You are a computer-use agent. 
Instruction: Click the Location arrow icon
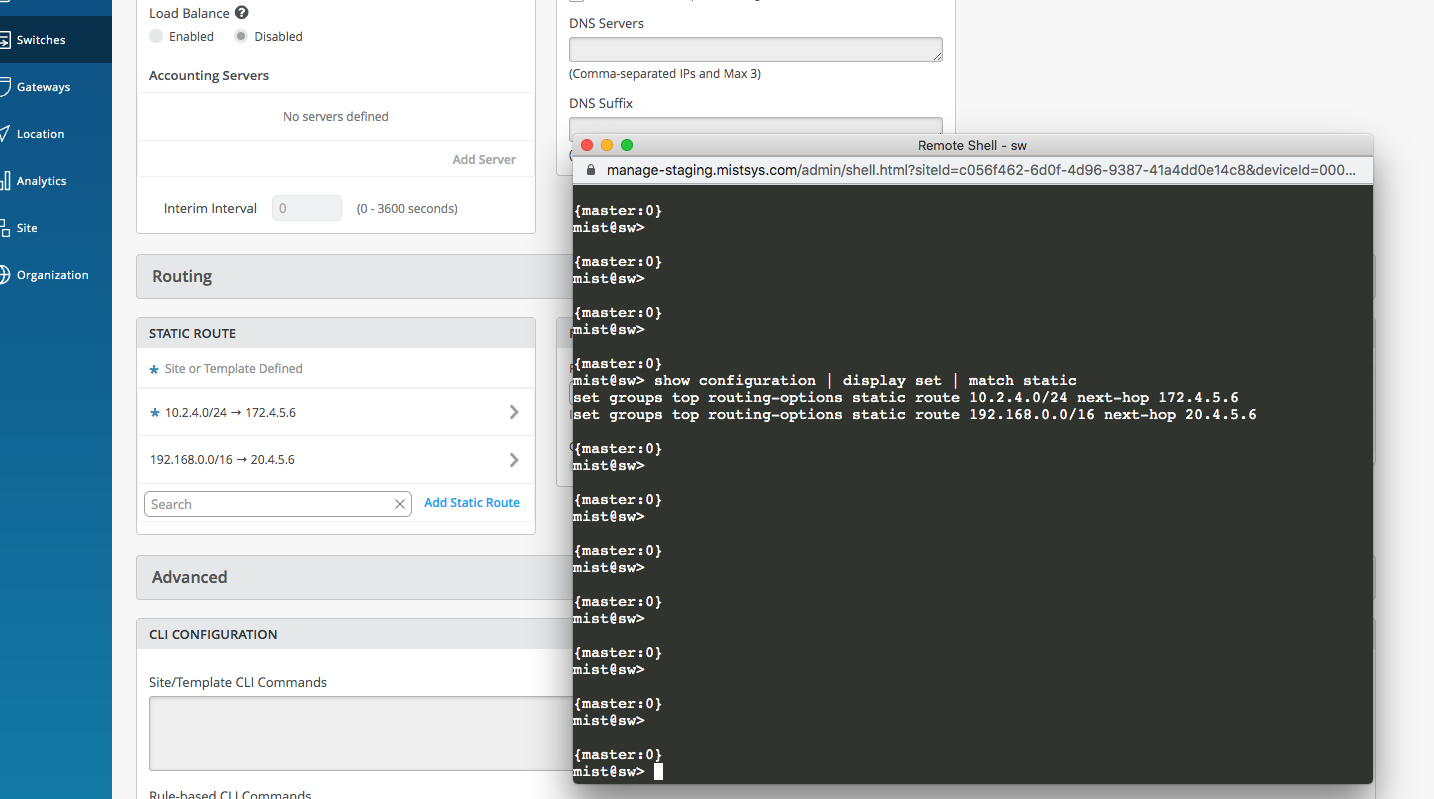point(5,134)
